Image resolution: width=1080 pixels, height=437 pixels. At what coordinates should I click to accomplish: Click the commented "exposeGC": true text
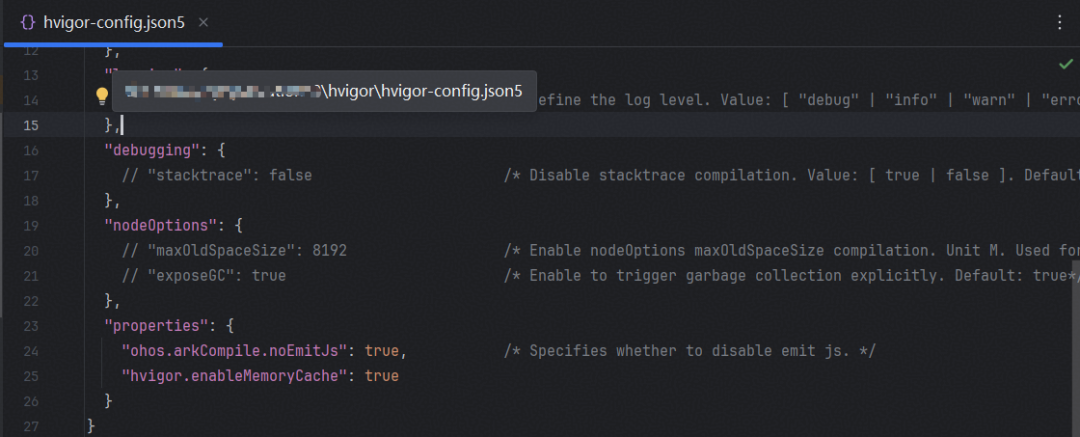(x=204, y=276)
